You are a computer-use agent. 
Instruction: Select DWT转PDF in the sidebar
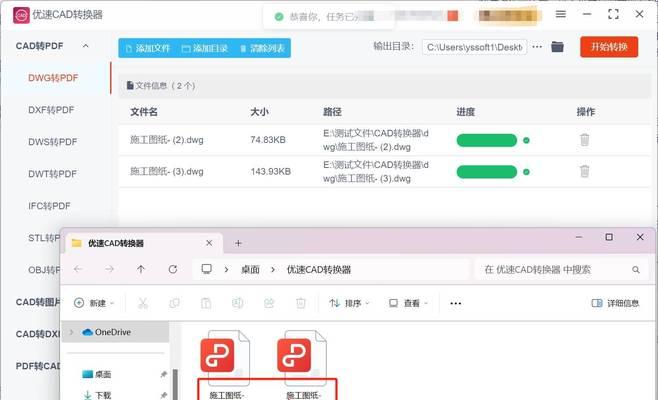[x=52, y=174]
